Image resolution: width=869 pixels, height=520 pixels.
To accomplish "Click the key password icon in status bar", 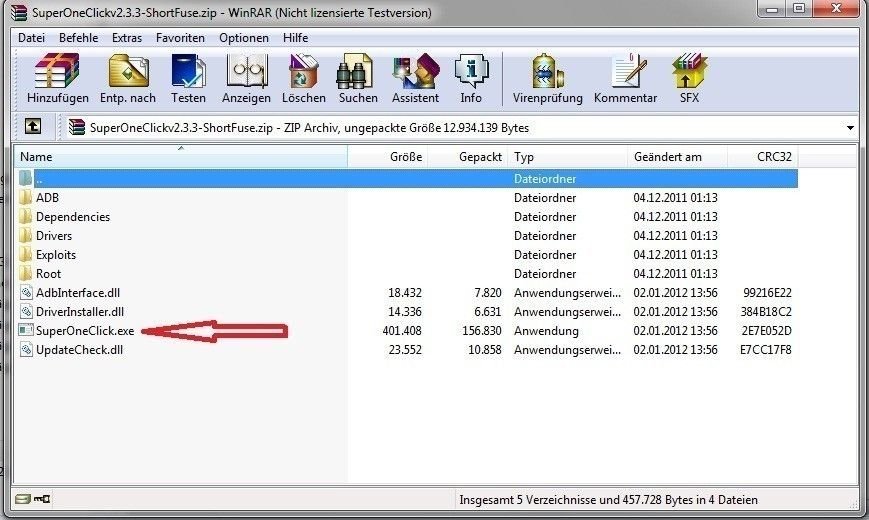I will pyautogui.click(x=42, y=499).
